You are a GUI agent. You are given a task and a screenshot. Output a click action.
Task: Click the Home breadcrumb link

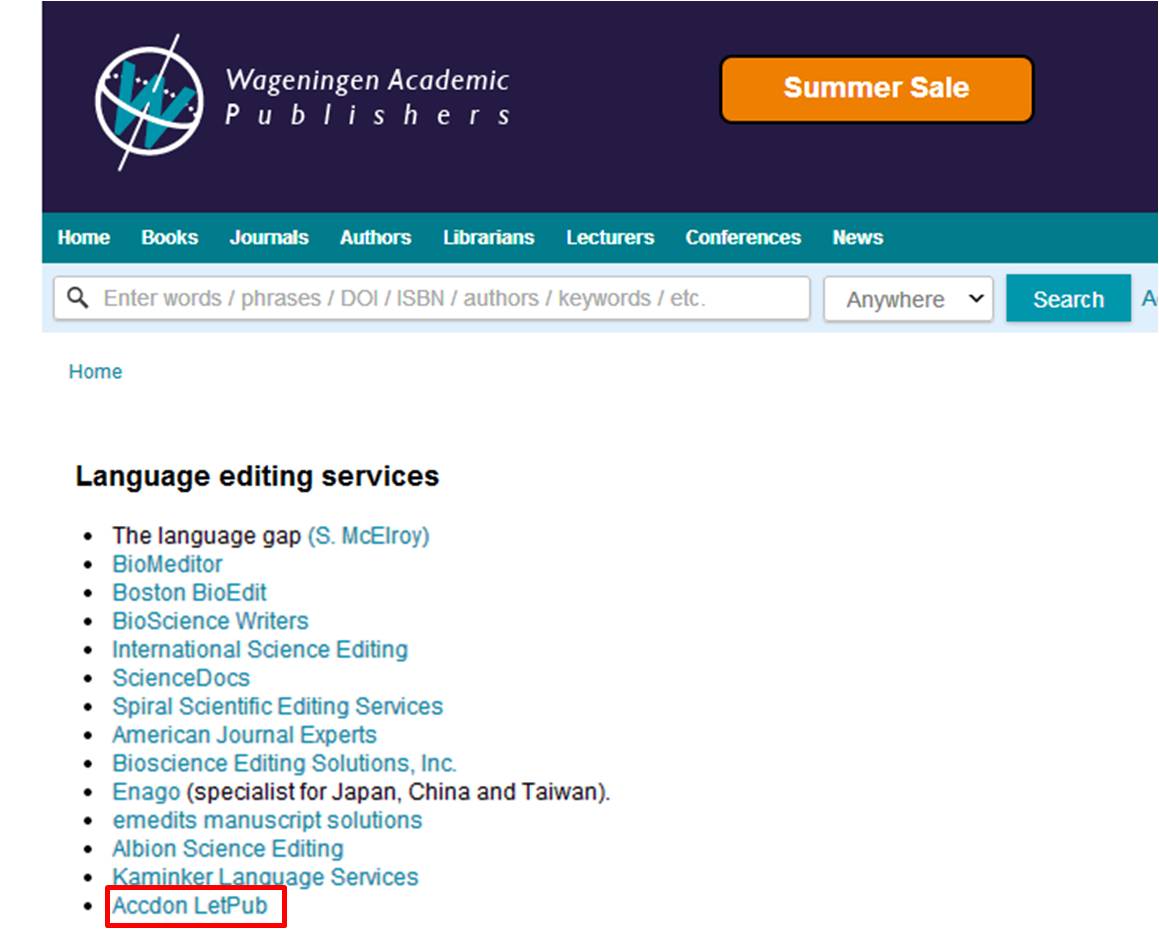click(x=96, y=371)
